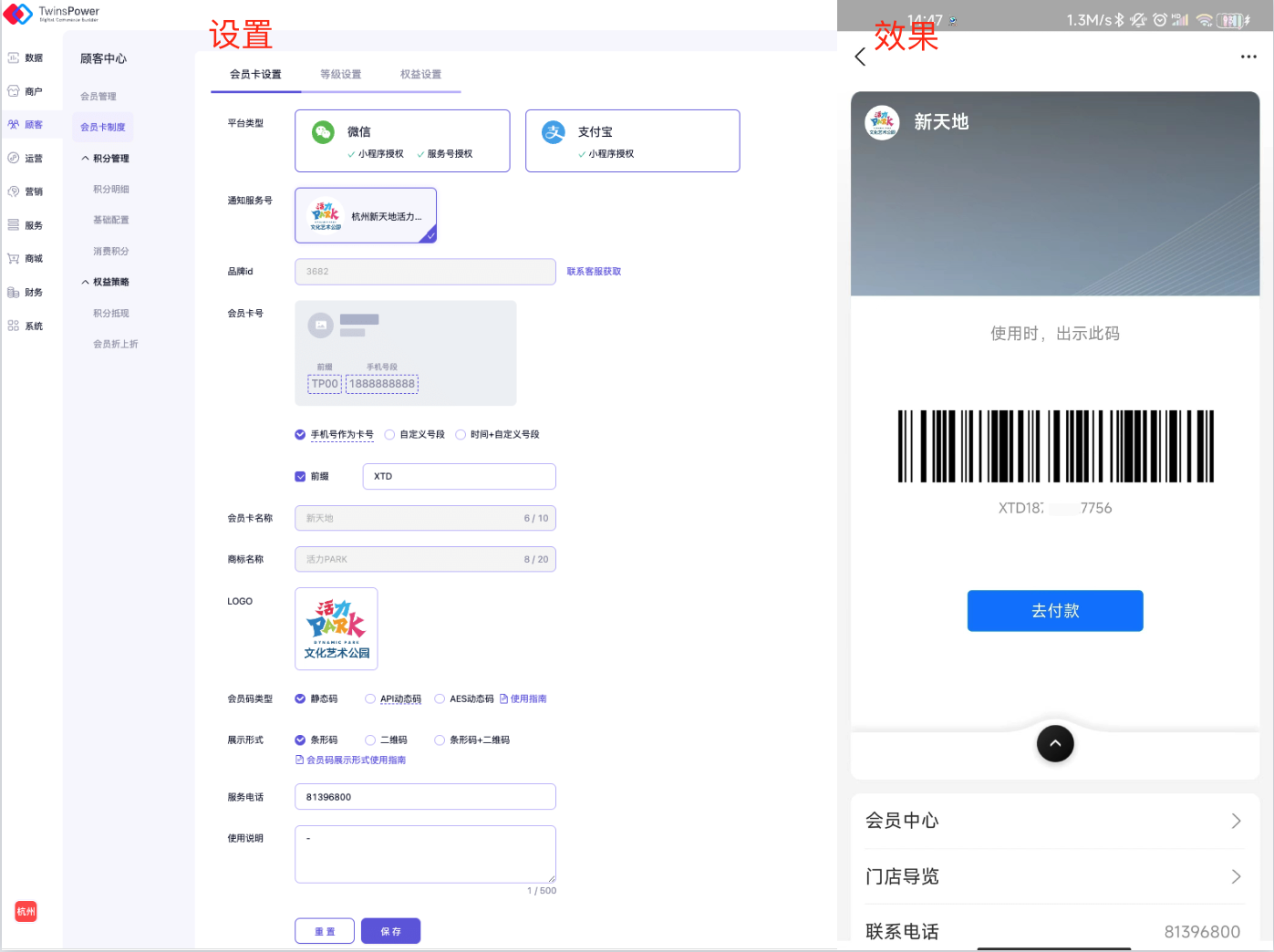This screenshot has height=952, width=1274.
Task: Switch to the 权益设置 tab
Action: (x=420, y=75)
